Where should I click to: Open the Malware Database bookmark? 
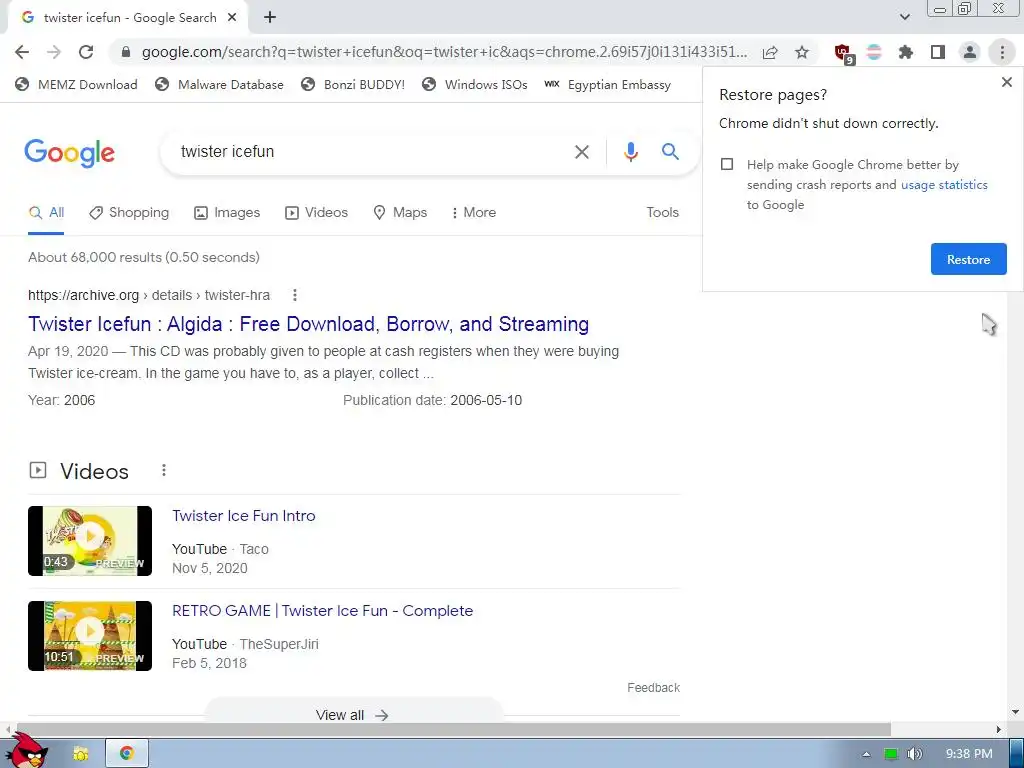(x=219, y=85)
